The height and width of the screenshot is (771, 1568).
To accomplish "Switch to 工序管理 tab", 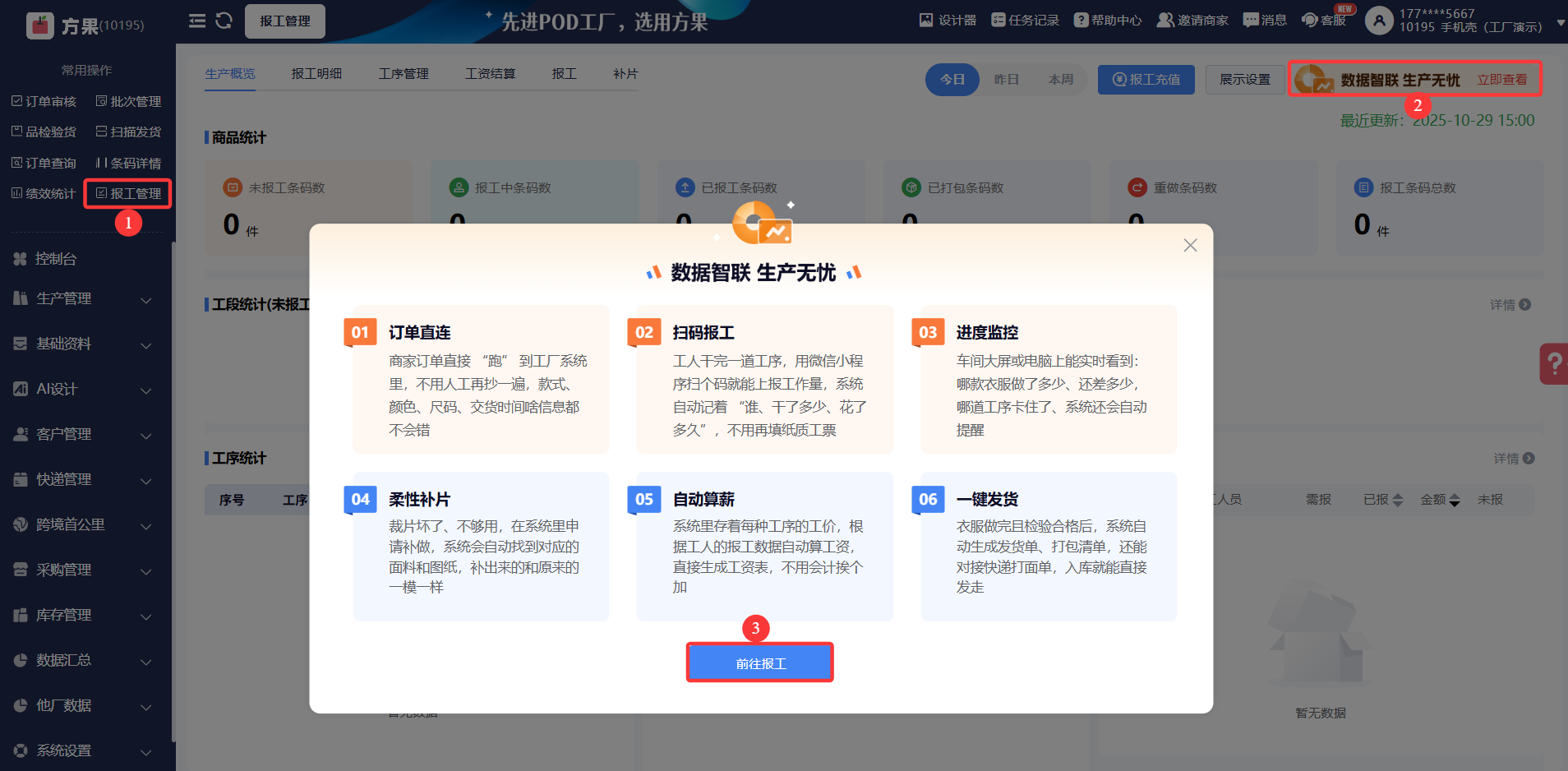I will point(404,74).
